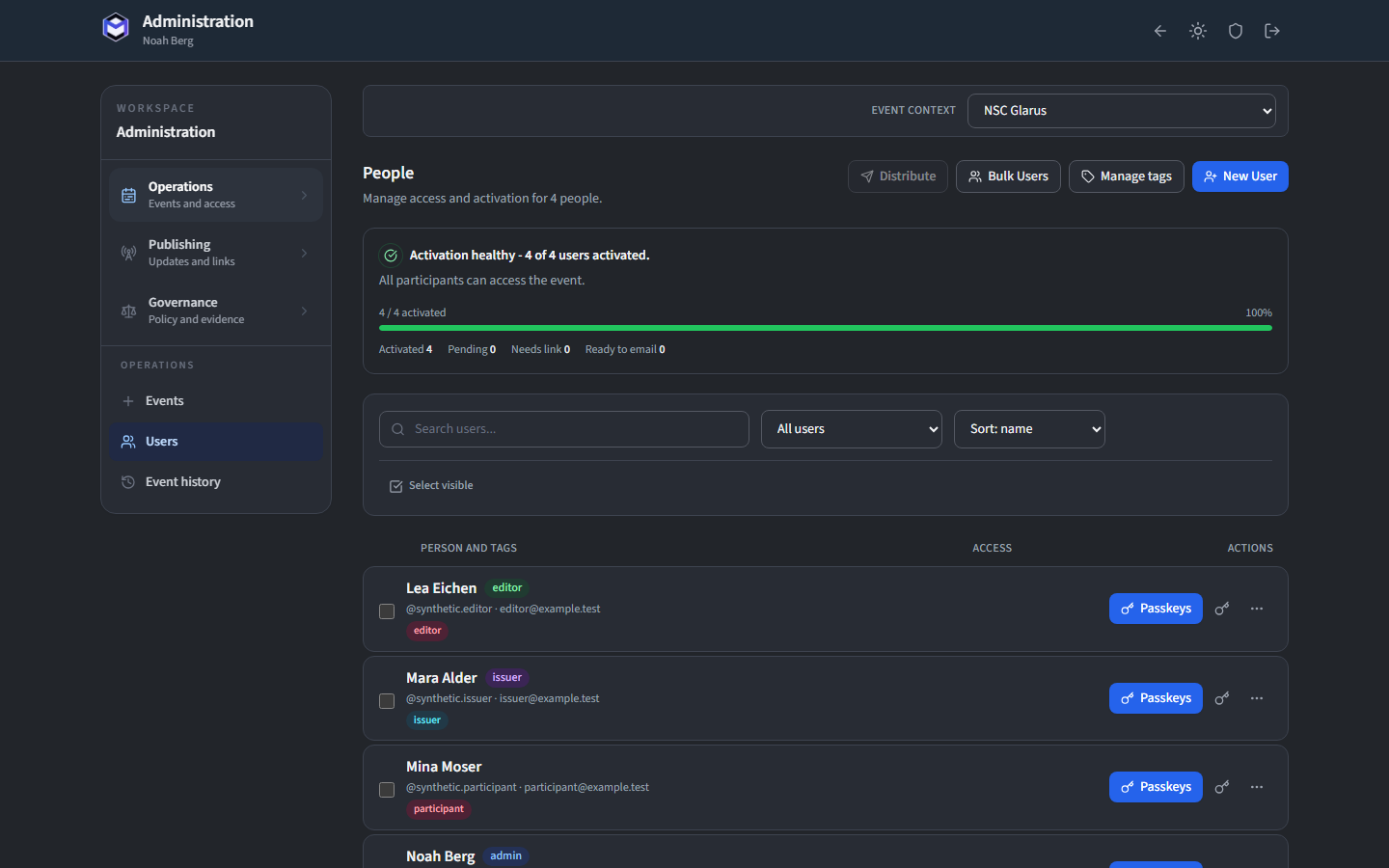Open Event history in sidebar
This screenshot has width=1389, height=868.
pos(216,482)
